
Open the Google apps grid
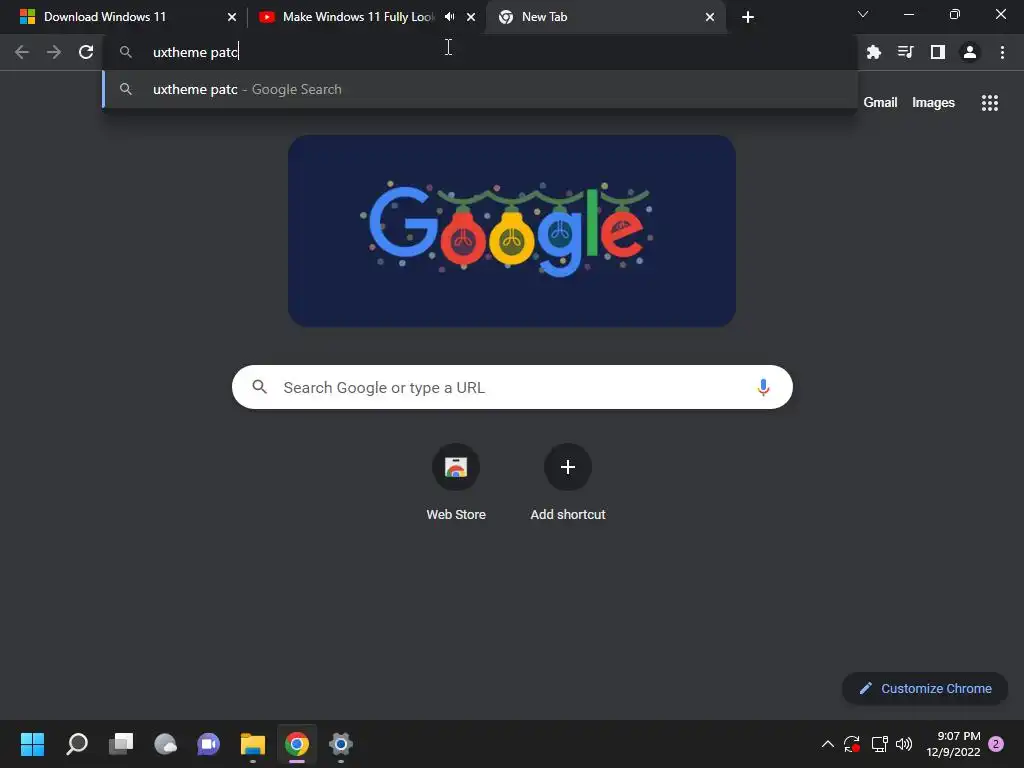click(x=989, y=103)
